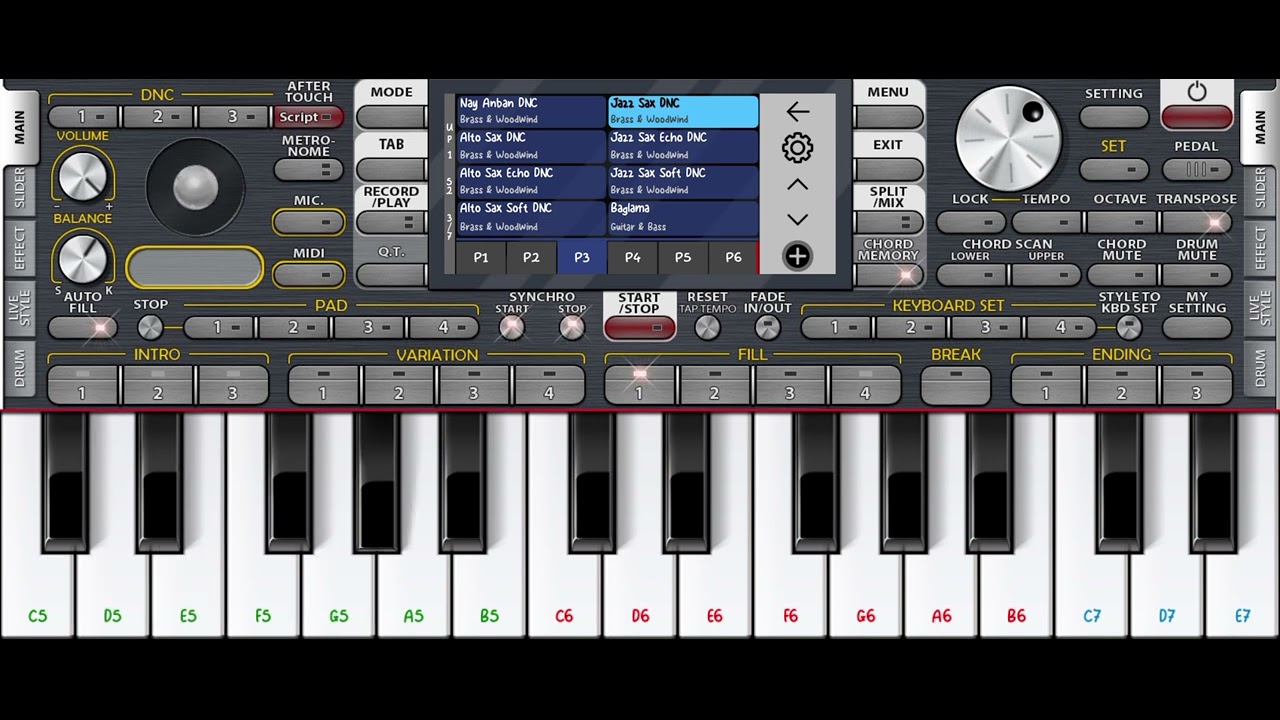Toggle DNC button 2

[158, 117]
